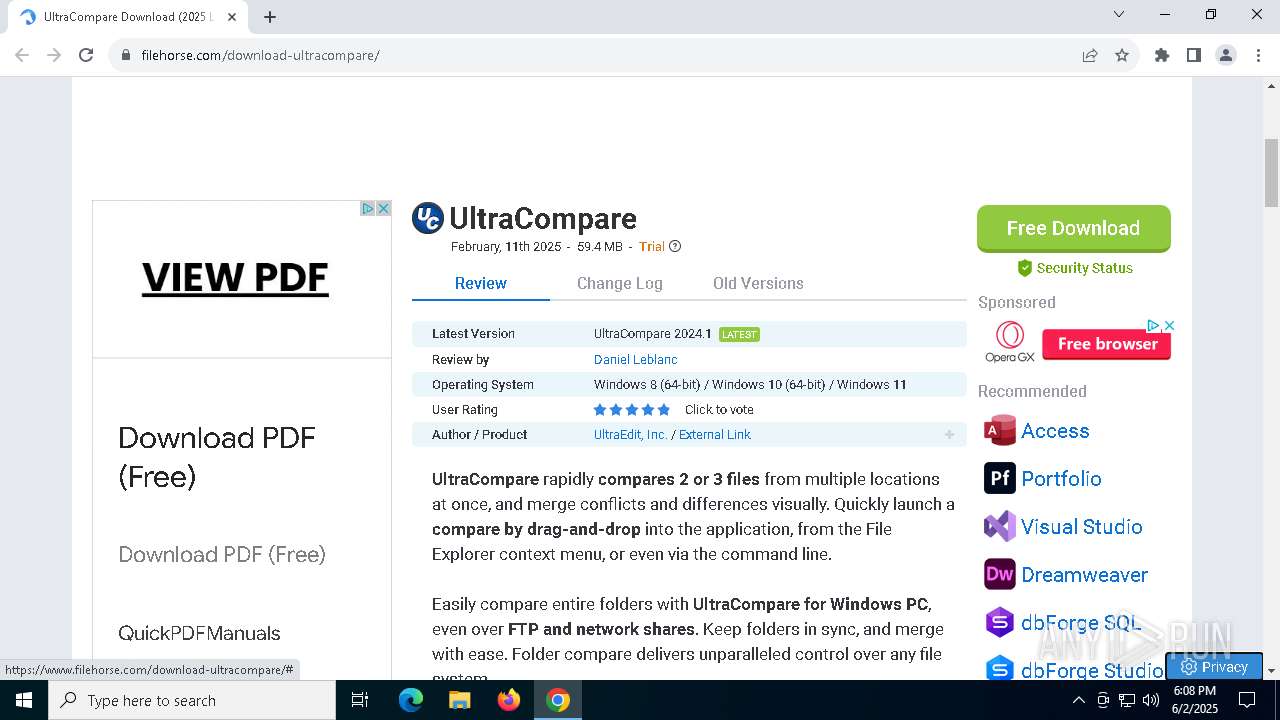Open File Explorer from the taskbar
Image resolution: width=1280 pixels, height=720 pixels.
click(x=460, y=700)
